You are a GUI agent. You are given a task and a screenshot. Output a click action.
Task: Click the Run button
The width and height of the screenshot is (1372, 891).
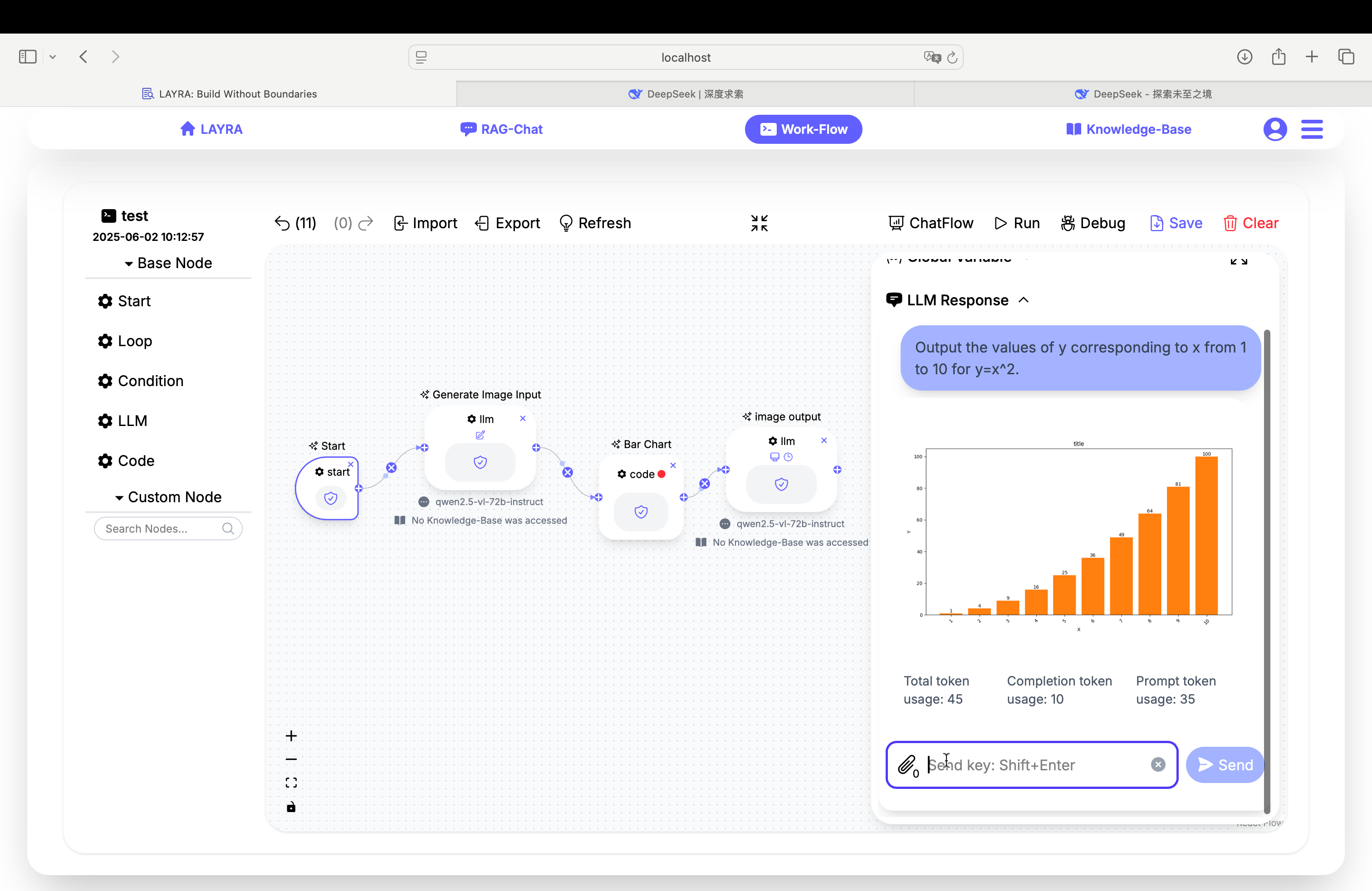click(1017, 223)
